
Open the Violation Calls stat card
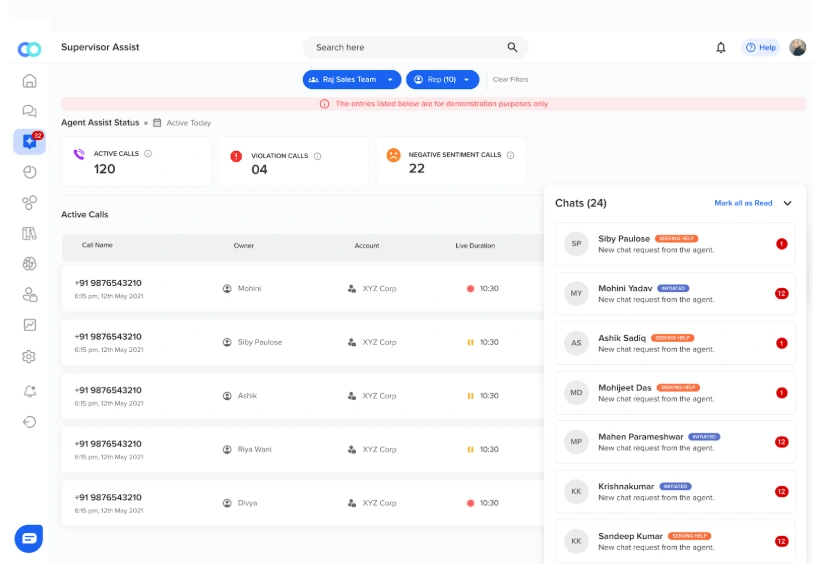[x=293, y=161]
